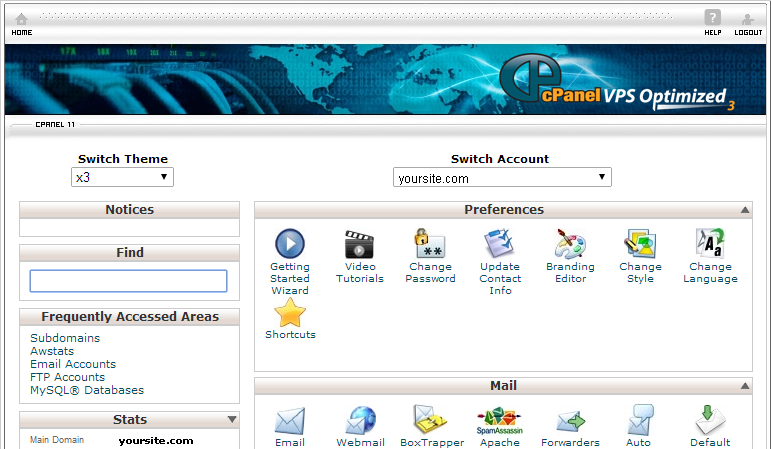
Task: Click Getting Started Wizard text link
Action: [x=290, y=278]
